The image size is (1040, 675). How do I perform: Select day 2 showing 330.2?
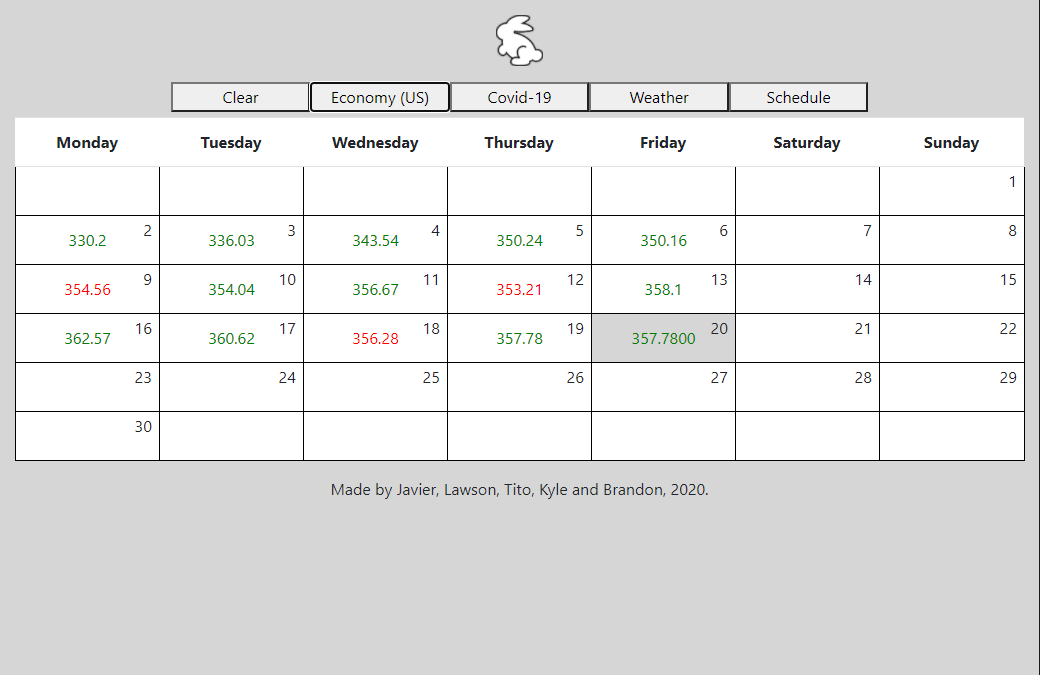[x=87, y=240]
